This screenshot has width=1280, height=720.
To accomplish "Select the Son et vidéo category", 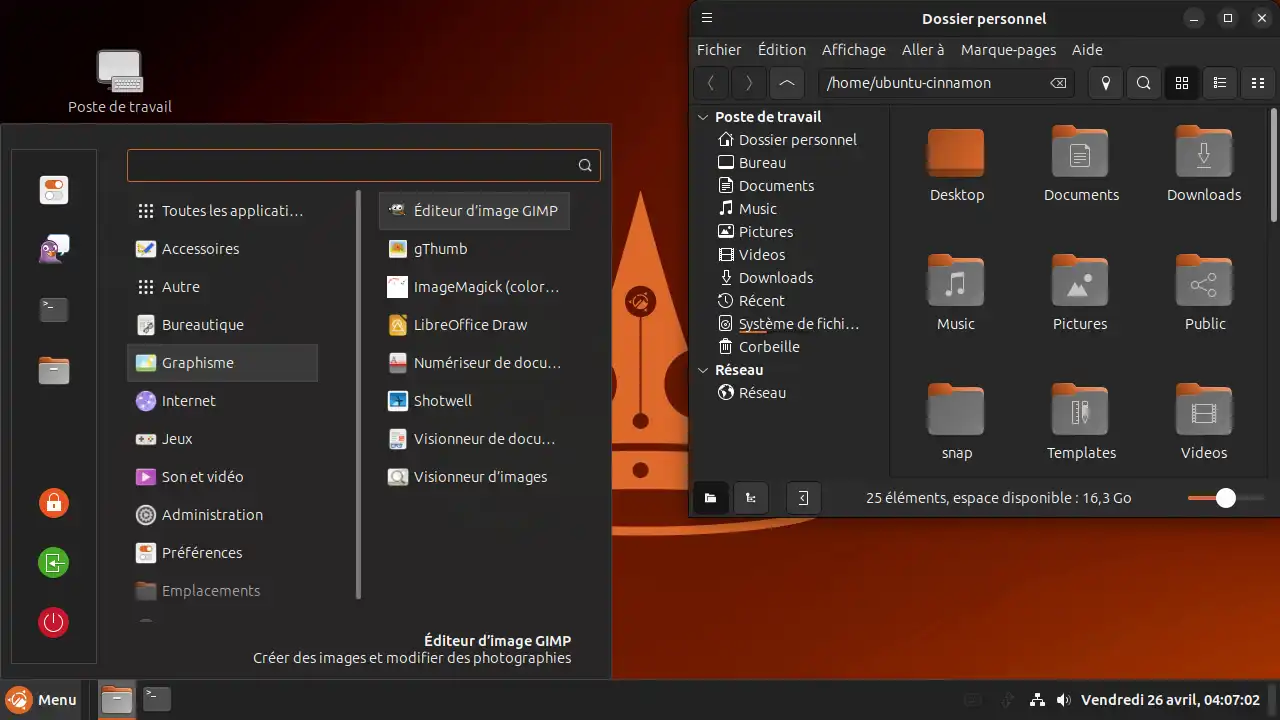I will click(x=222, y=477).
